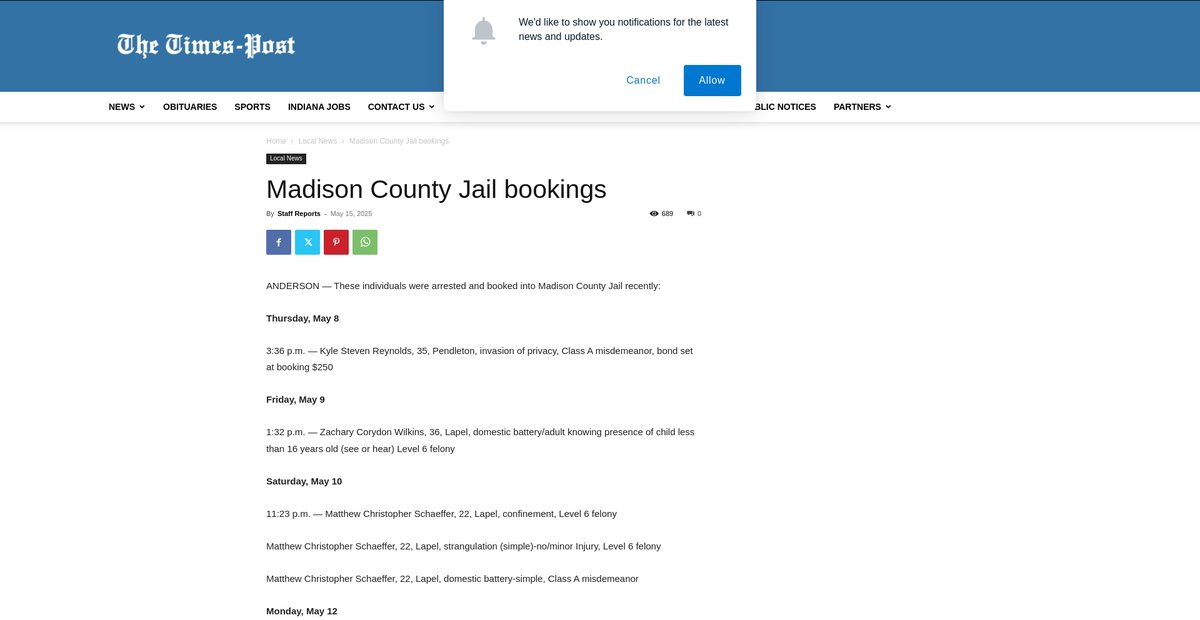1200x620 pixels.
Task: Click the Local News category tag
Action: point(286,159)
